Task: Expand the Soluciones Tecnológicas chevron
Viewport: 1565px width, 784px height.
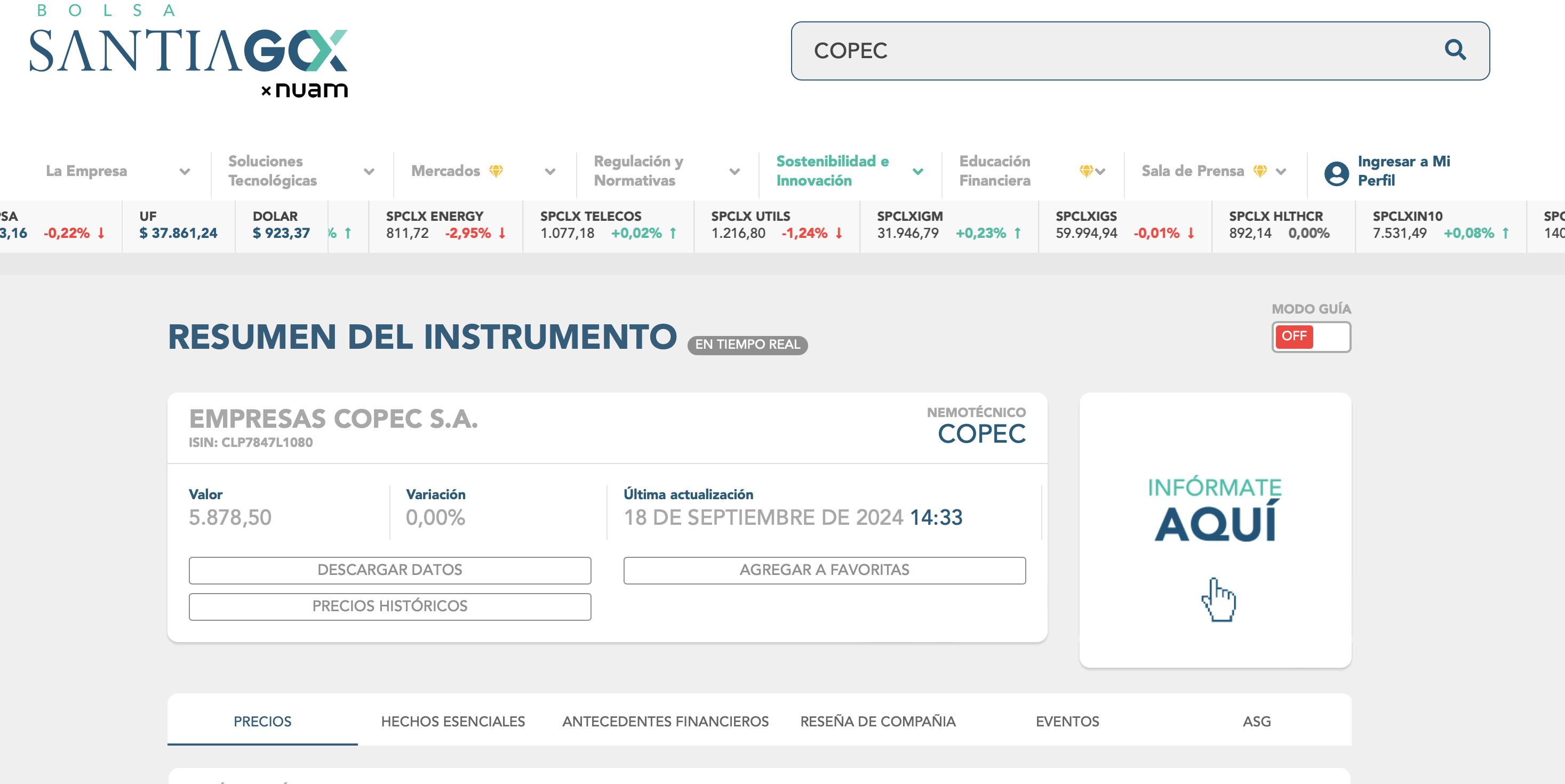Action: pyautogui.click(x=369, y=171)
